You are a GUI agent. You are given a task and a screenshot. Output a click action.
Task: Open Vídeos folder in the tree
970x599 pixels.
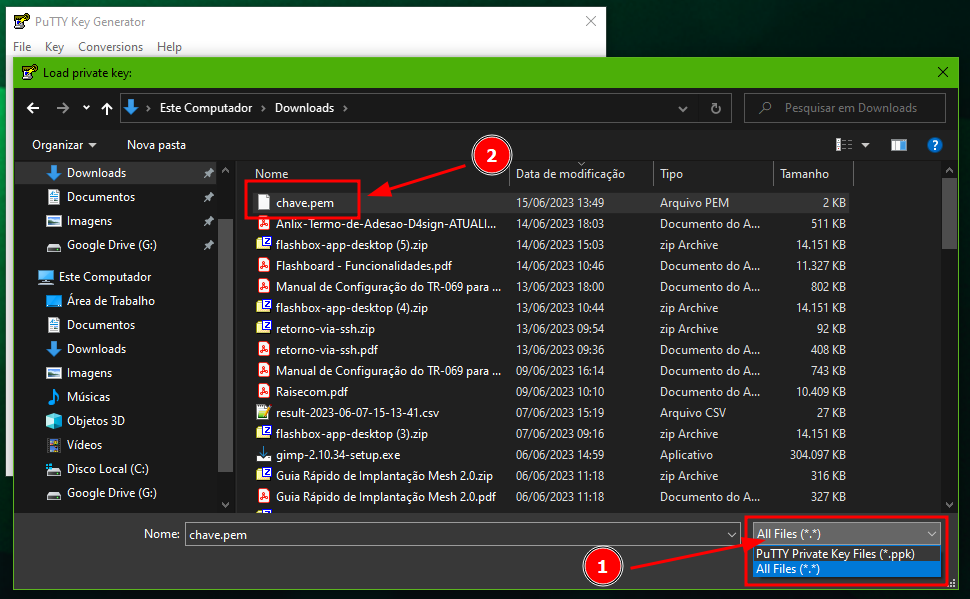click(x=84, y=445)
